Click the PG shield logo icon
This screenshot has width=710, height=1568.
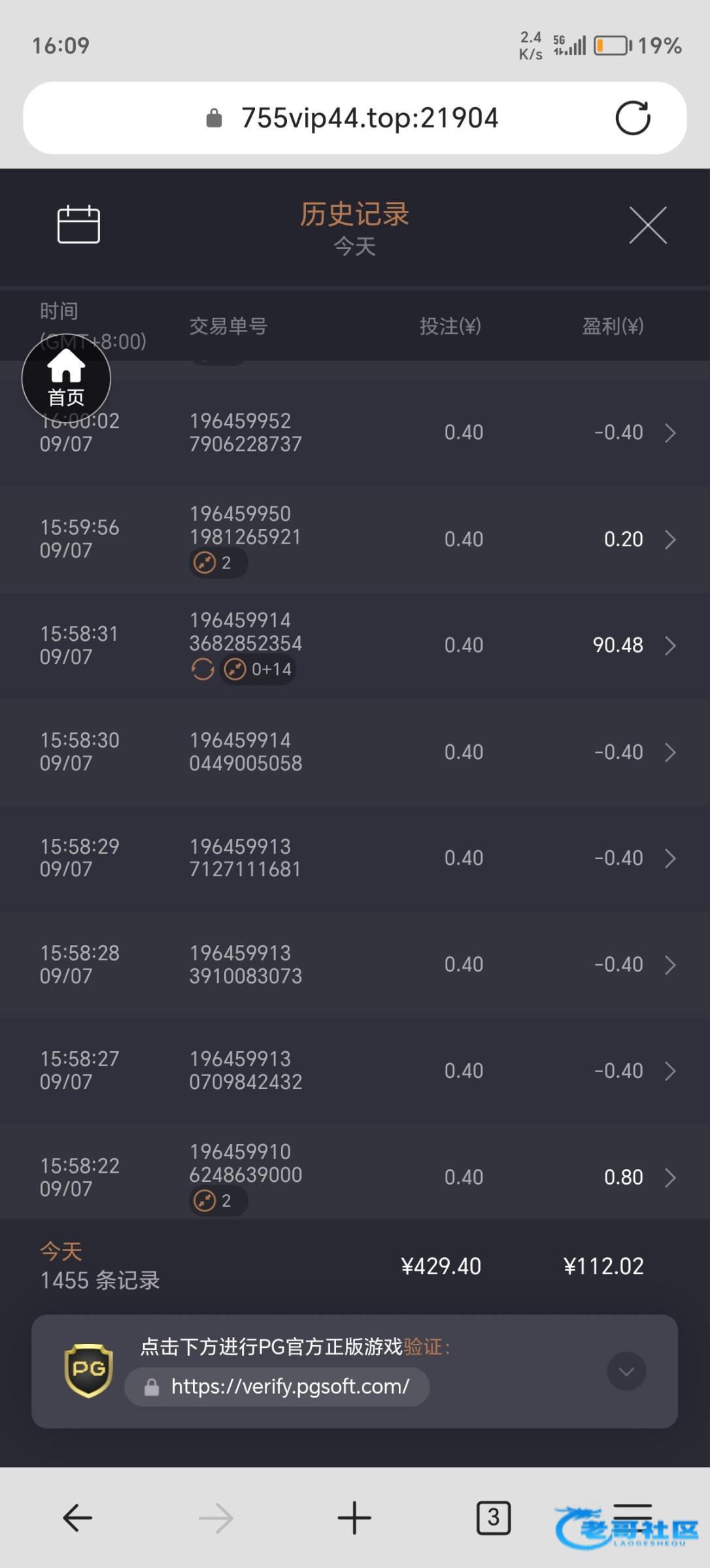89,1371
